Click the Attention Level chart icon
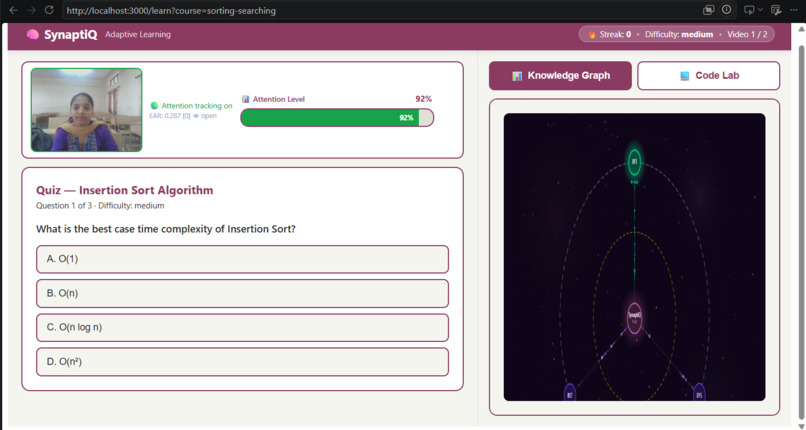 (x=246, y=99)
